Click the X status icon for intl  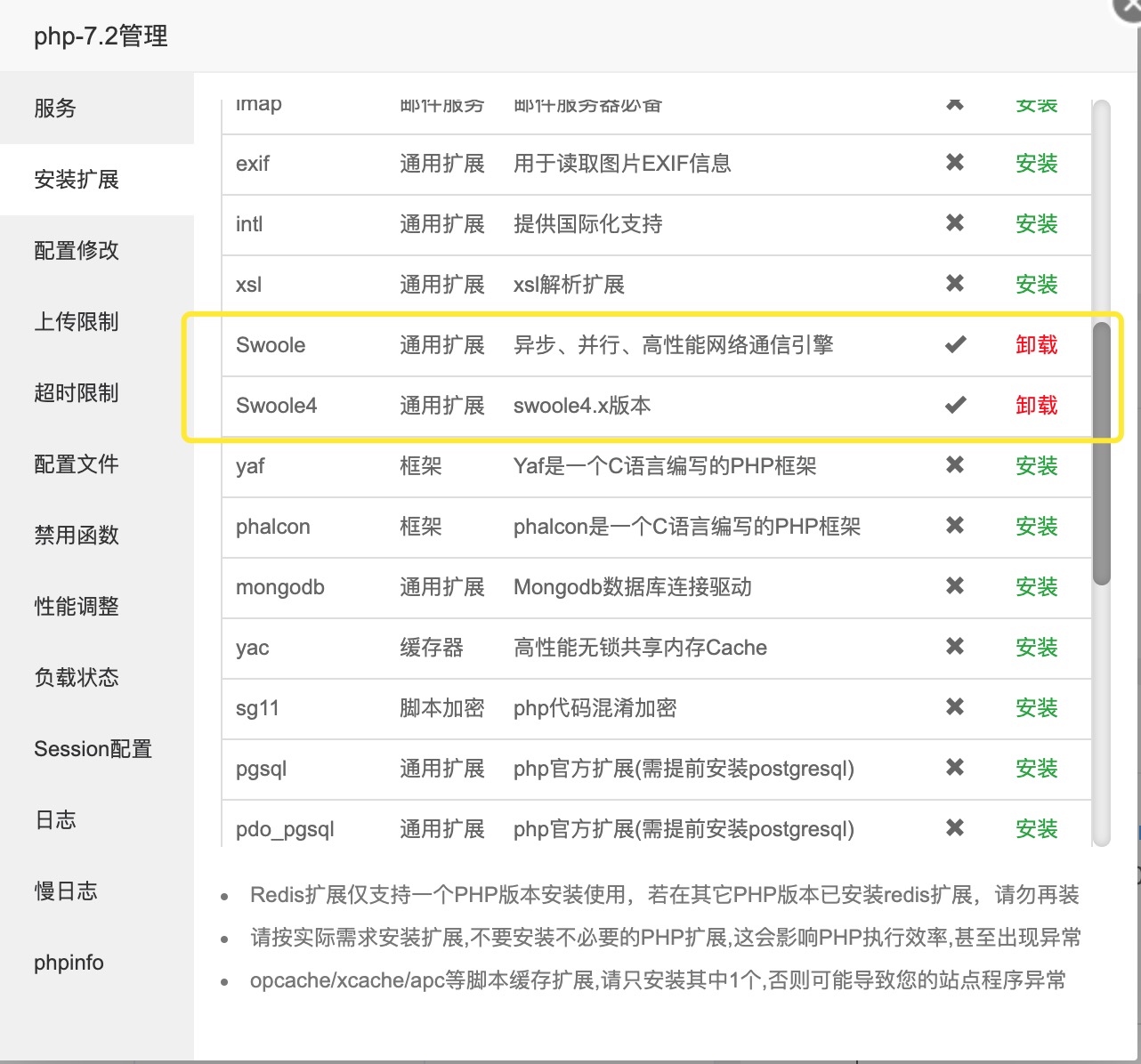pos(955,222)
